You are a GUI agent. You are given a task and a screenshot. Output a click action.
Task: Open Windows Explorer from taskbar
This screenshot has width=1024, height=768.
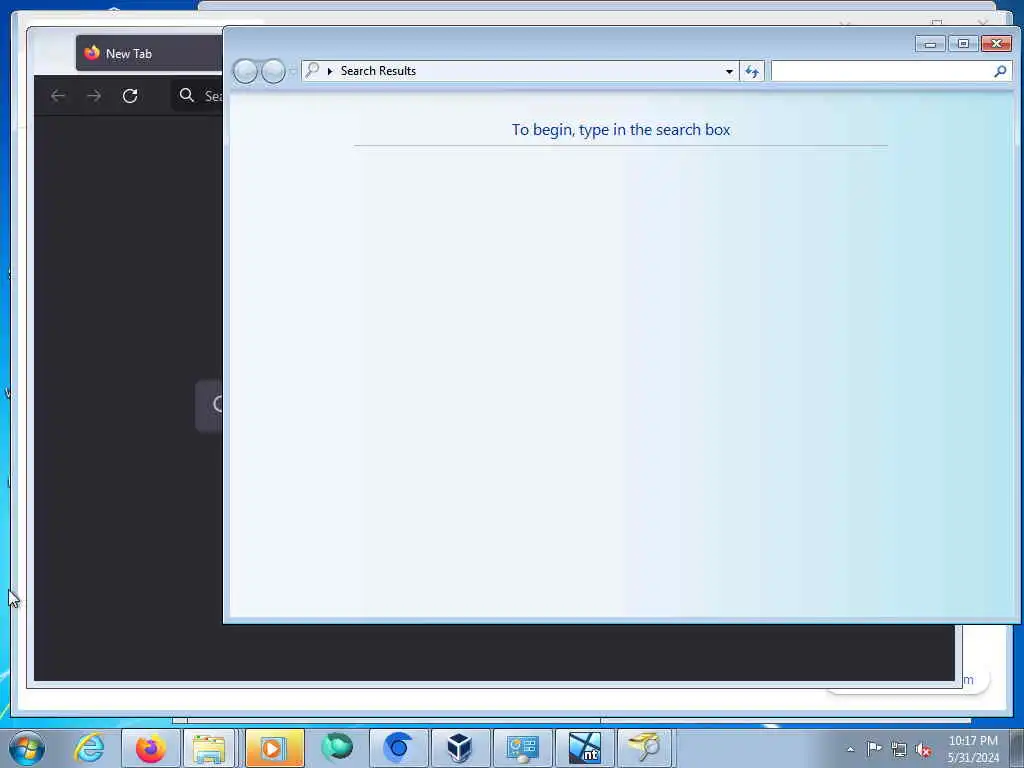click(209, 748)
